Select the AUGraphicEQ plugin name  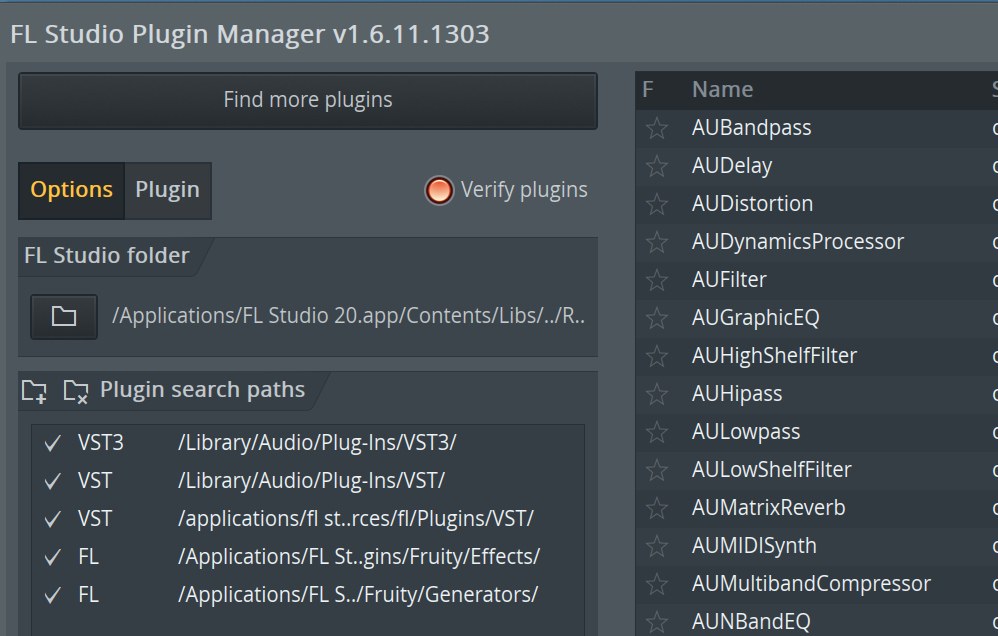tap(756, 318)
